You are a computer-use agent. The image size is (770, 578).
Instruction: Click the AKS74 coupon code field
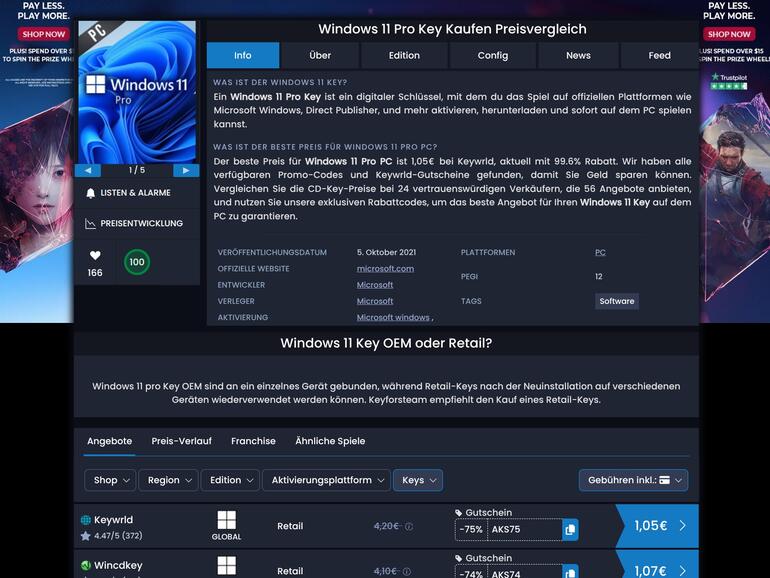tap(524, 573)
